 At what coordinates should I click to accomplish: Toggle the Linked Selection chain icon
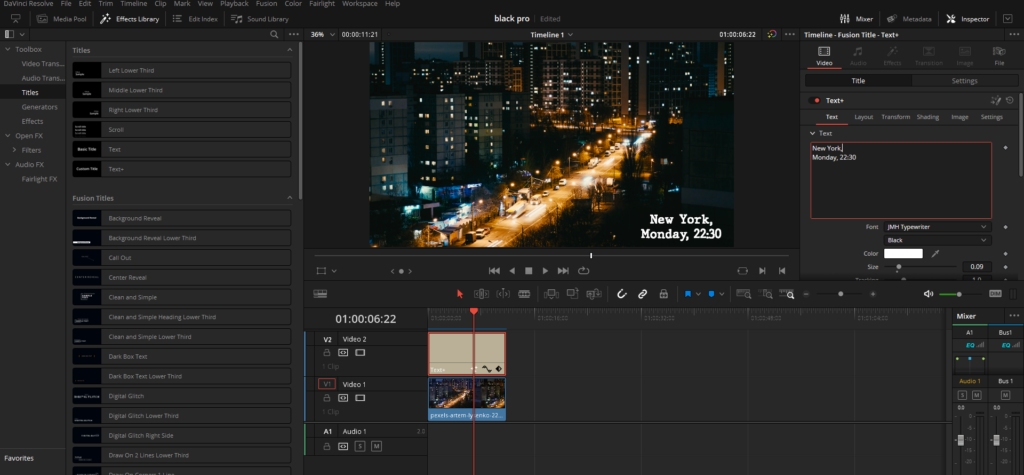point(642,294)
